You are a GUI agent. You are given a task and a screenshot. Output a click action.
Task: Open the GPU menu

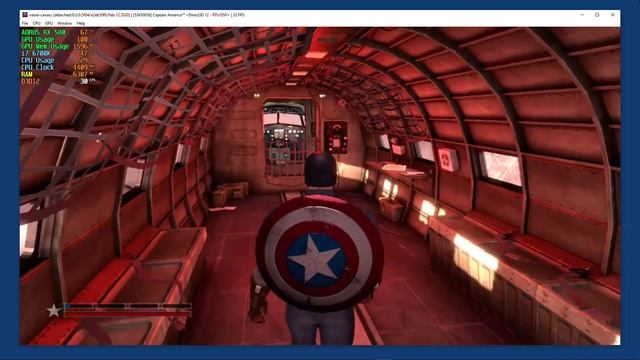[x=49, y=23]
